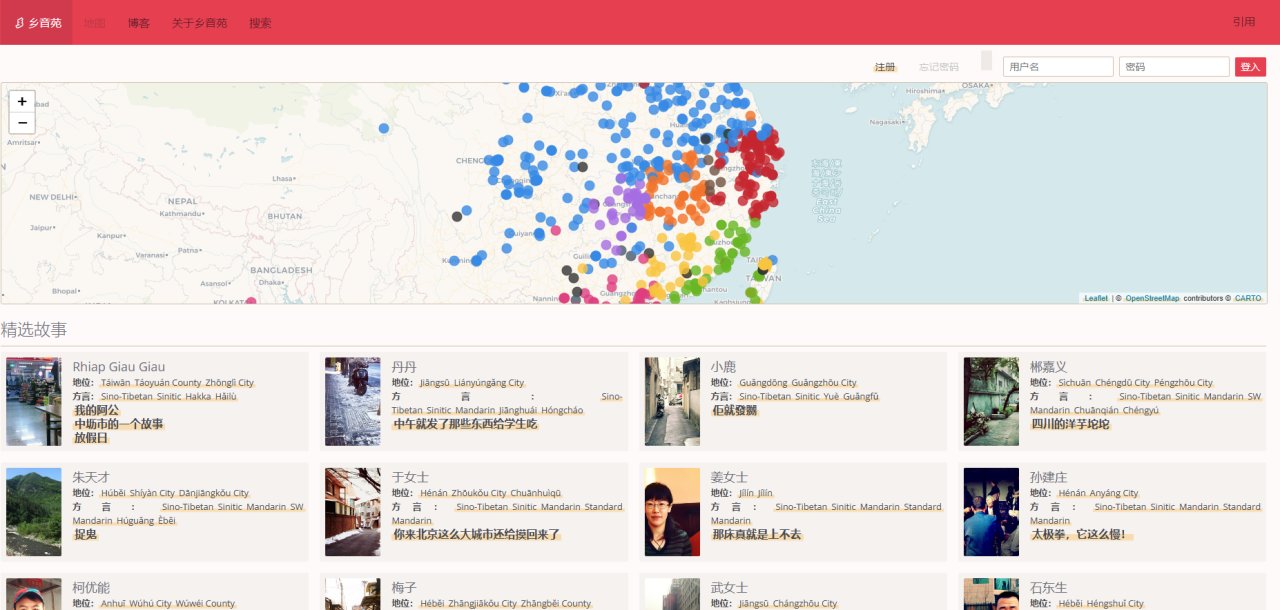Click the 忘记密码 link
The width and height of the screenshot is (1280, 610).
coord(939,67)
